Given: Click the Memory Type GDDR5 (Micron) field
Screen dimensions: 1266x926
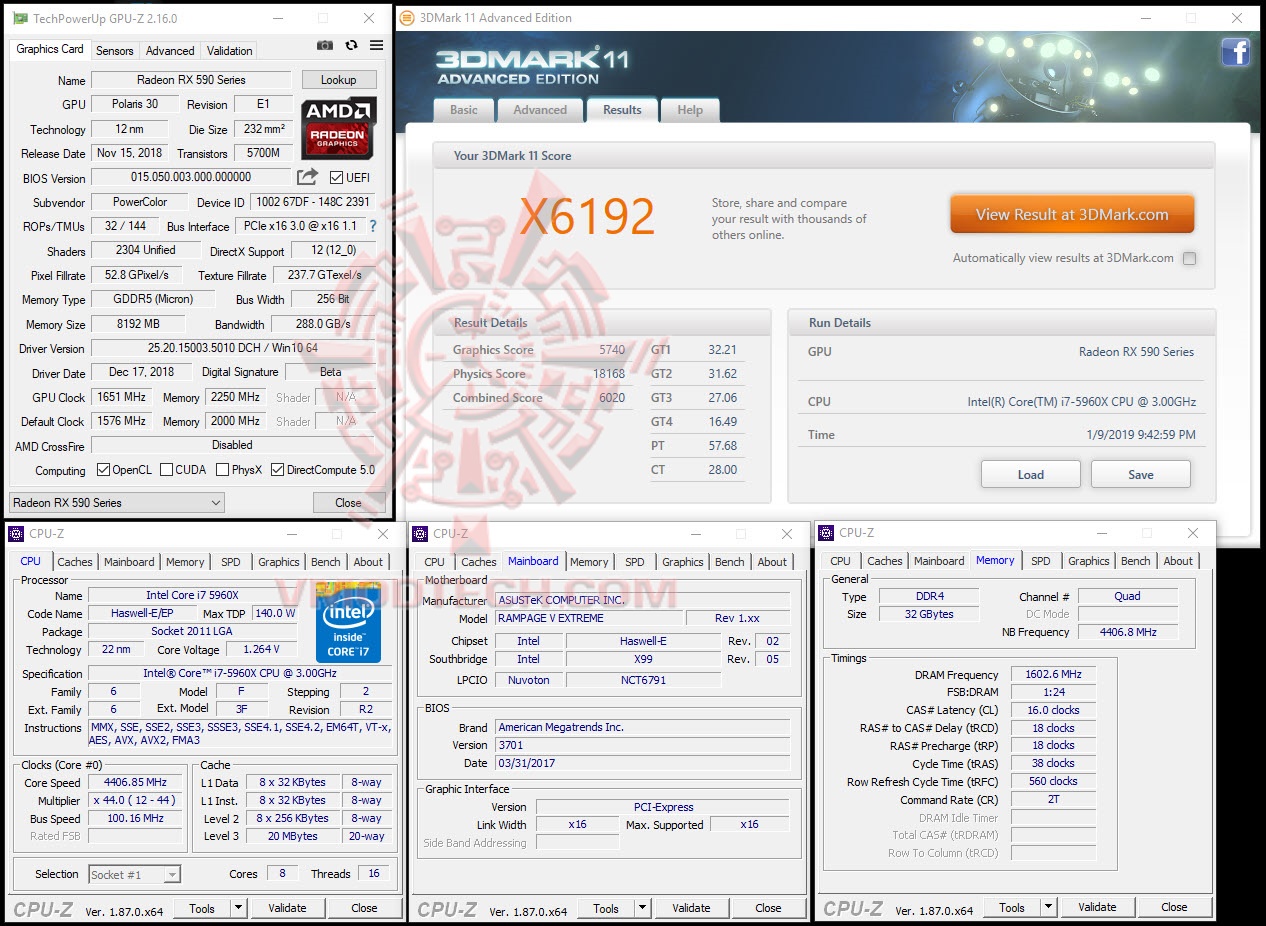Looking at the screenshot, I should click(153, 299).
